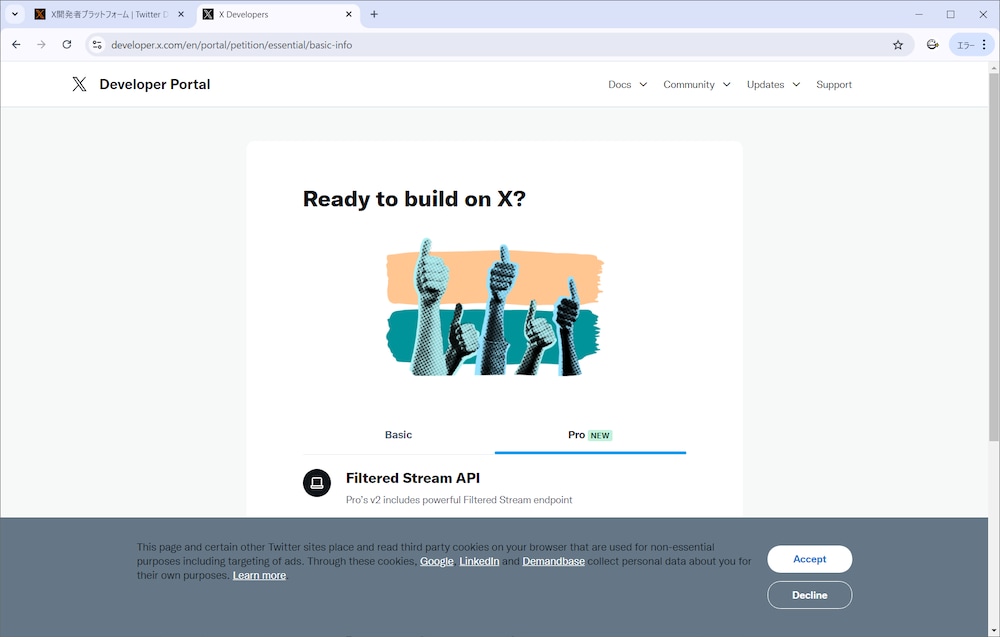Viewport: 1000px width, 637px height.
Task: Click the scrollbar up arrow
Action: click(x=994, y=67)
